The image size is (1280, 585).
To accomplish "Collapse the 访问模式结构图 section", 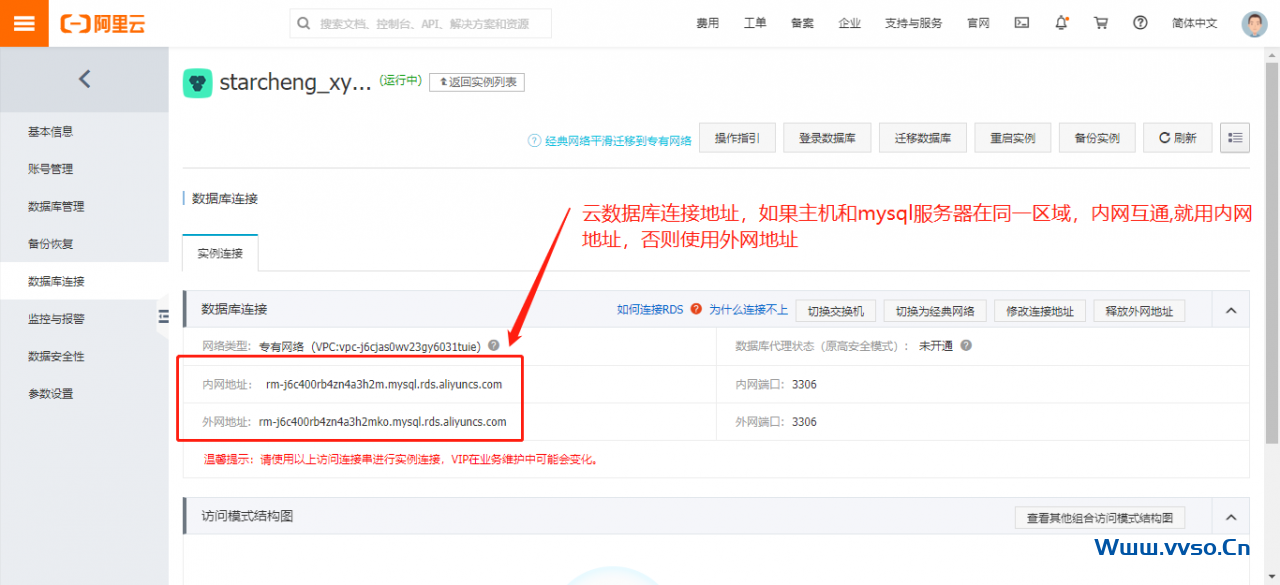I will pyautogui.click(x=1232, y=517).
